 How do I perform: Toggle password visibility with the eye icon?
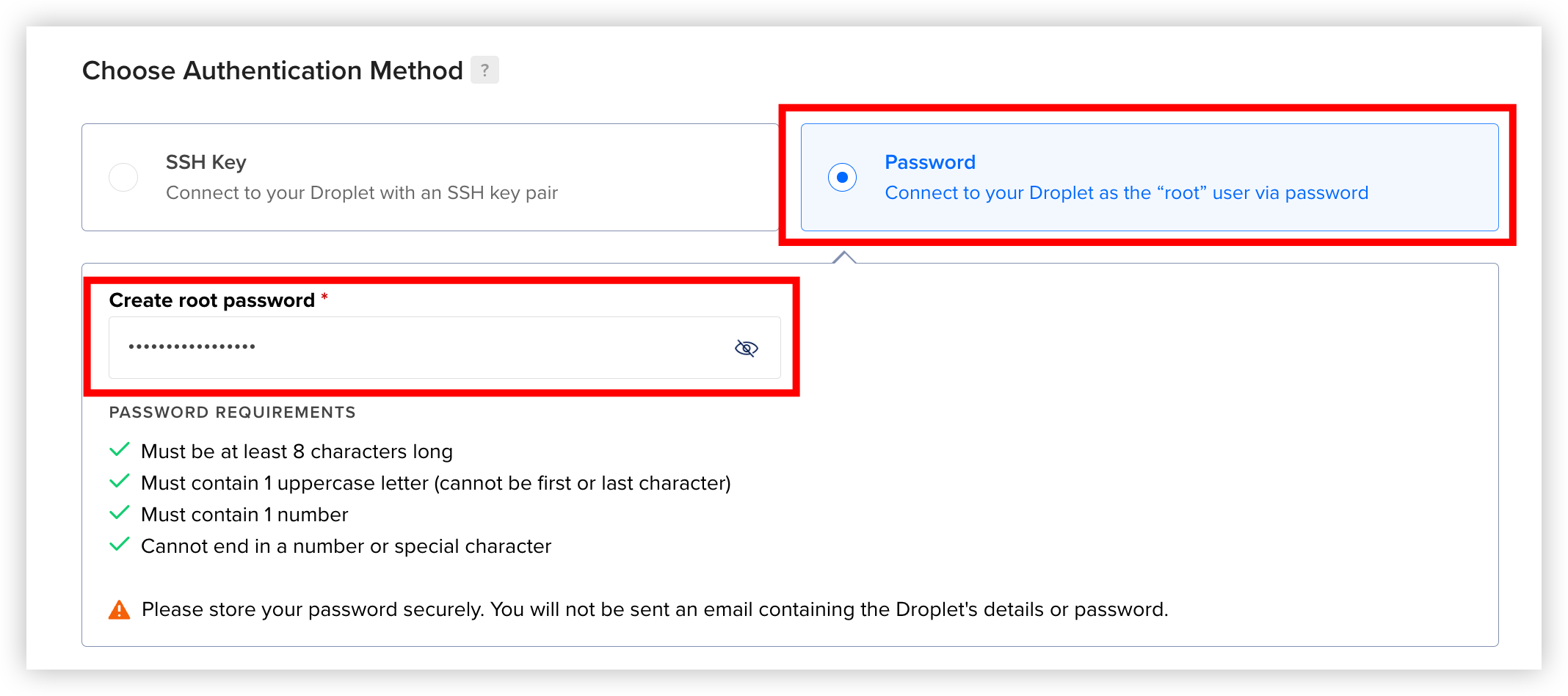click(746, 348)
